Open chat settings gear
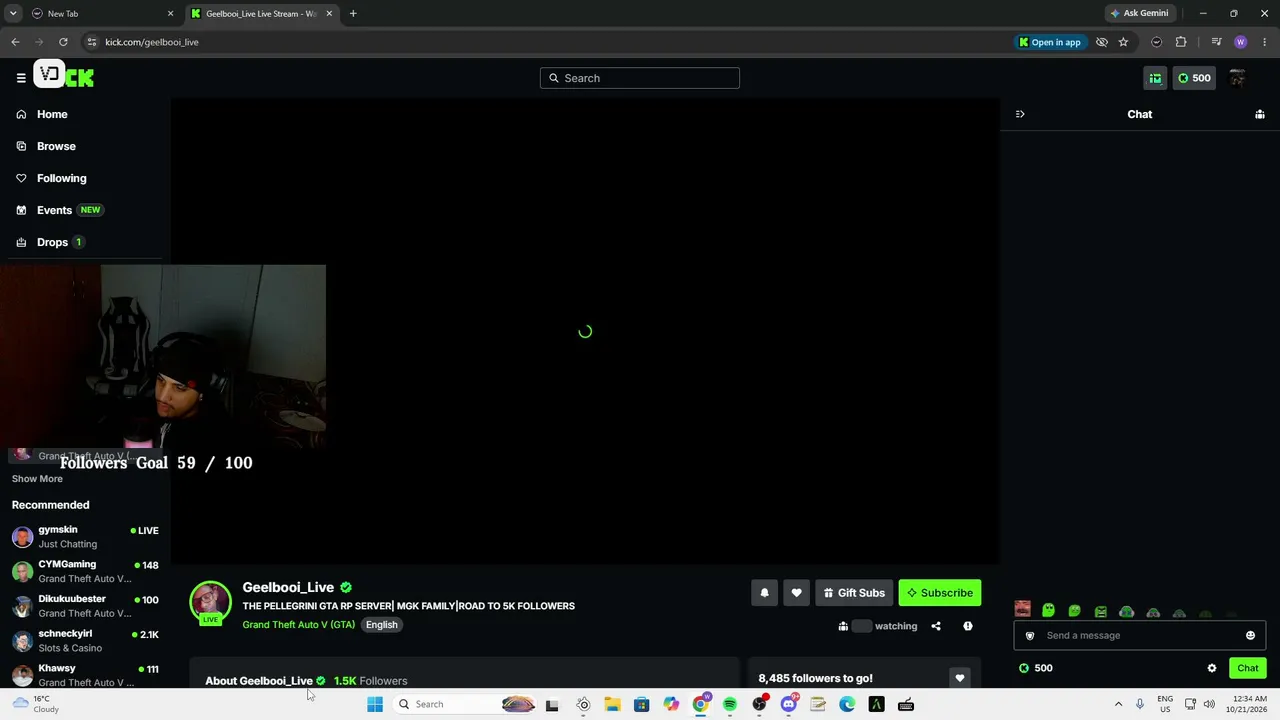1280x720 pixels. point(1212,668)
